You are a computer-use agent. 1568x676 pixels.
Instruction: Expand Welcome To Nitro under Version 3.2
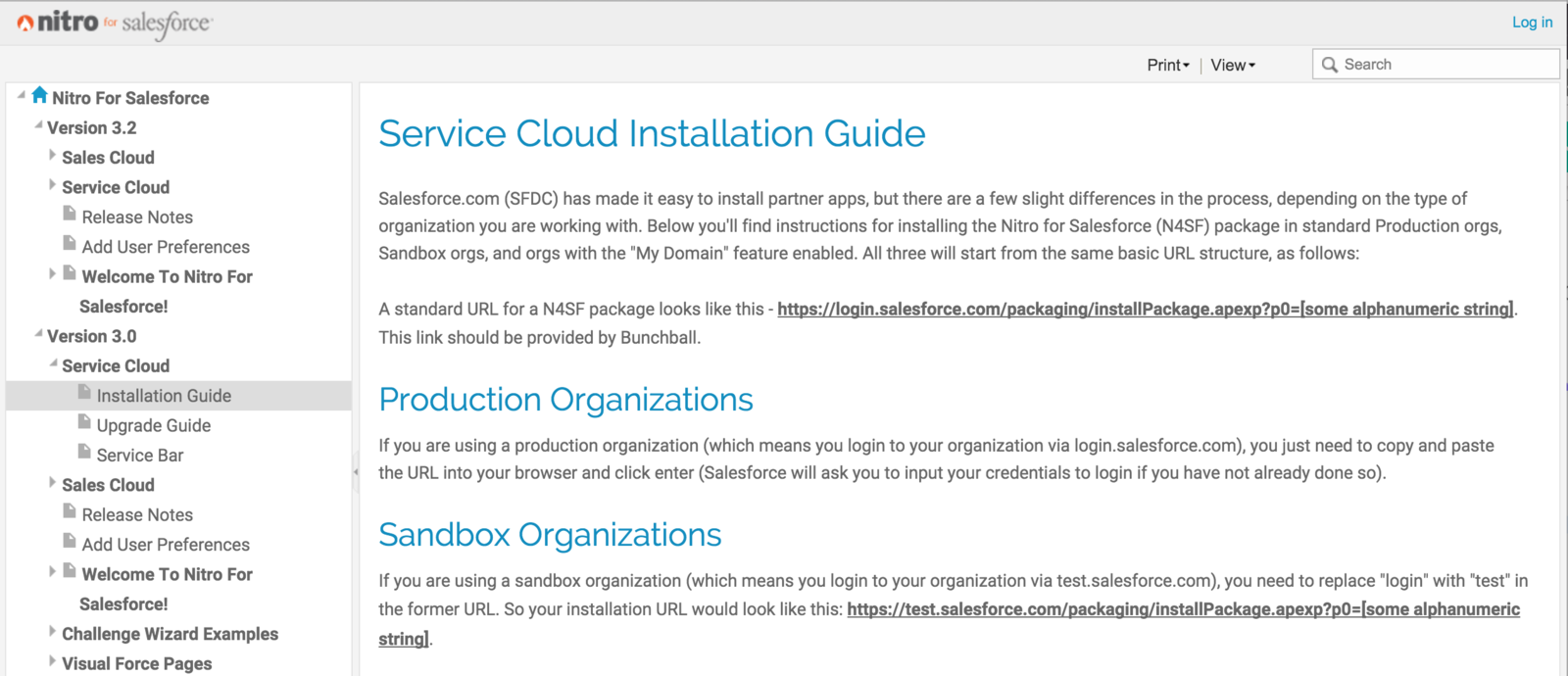click(x=52, y=273)
